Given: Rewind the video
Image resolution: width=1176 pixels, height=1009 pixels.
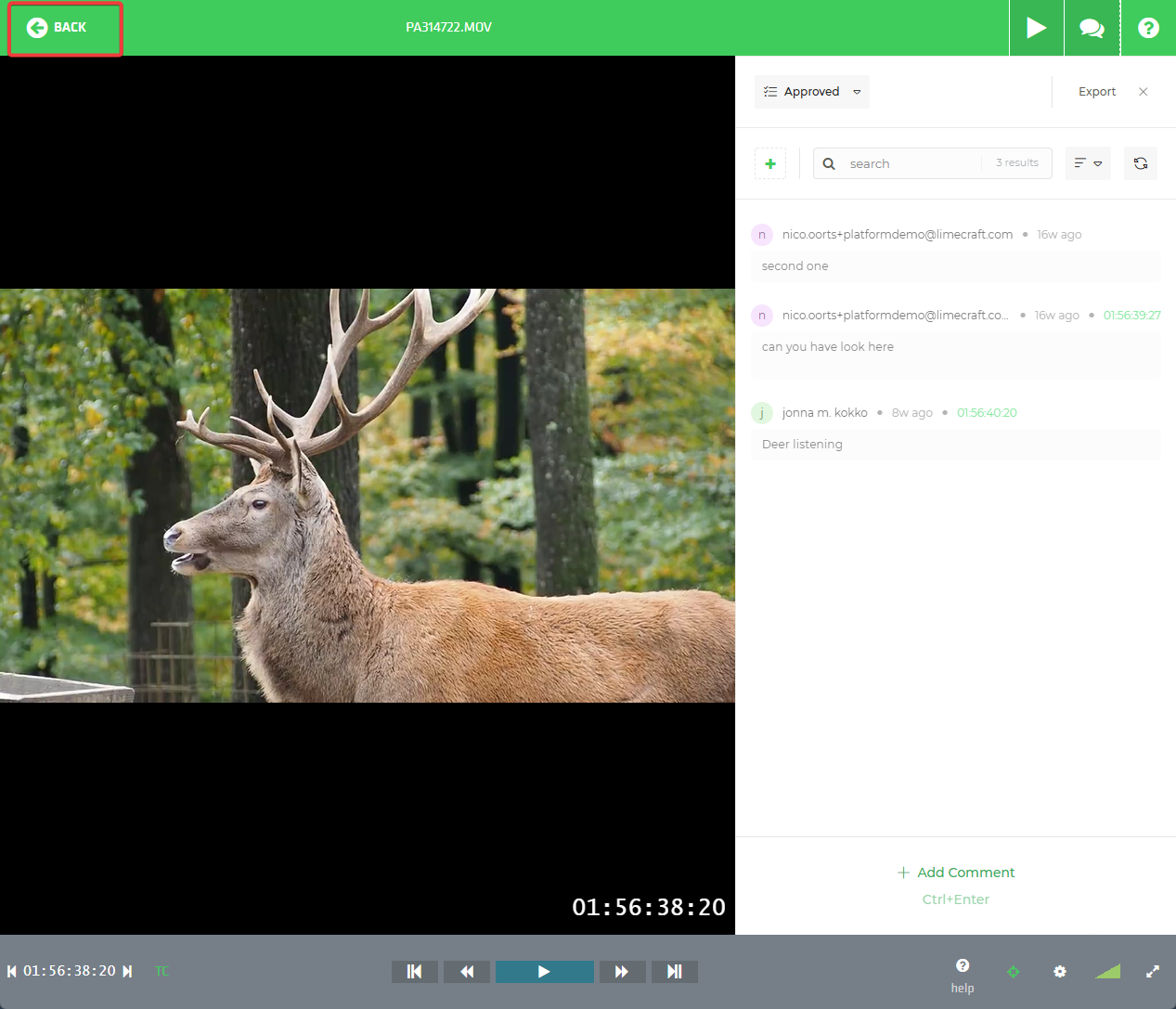Looking at the screenshot, I should [x=467, y=972].
